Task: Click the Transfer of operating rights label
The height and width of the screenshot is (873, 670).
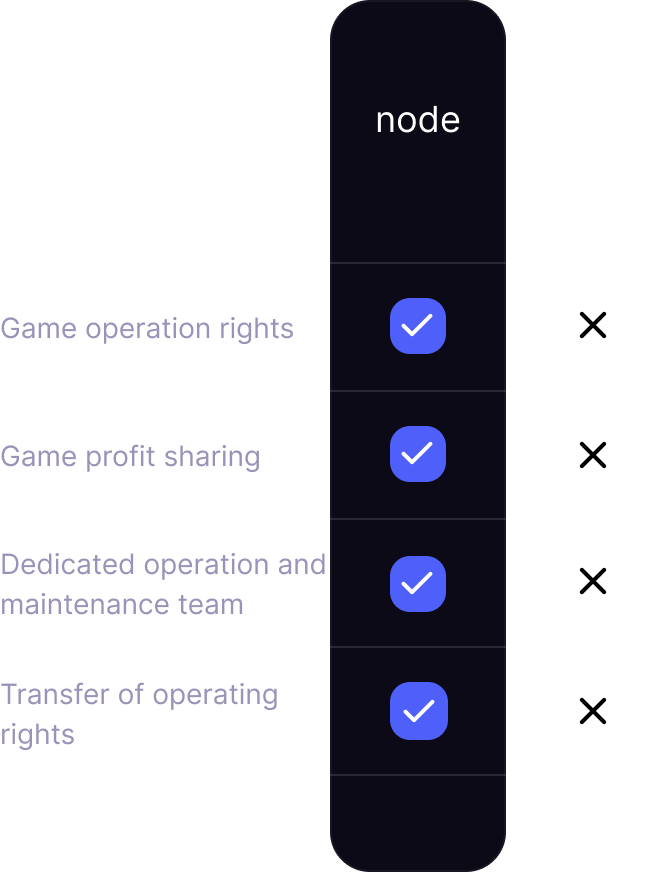Action: [139, 714]
